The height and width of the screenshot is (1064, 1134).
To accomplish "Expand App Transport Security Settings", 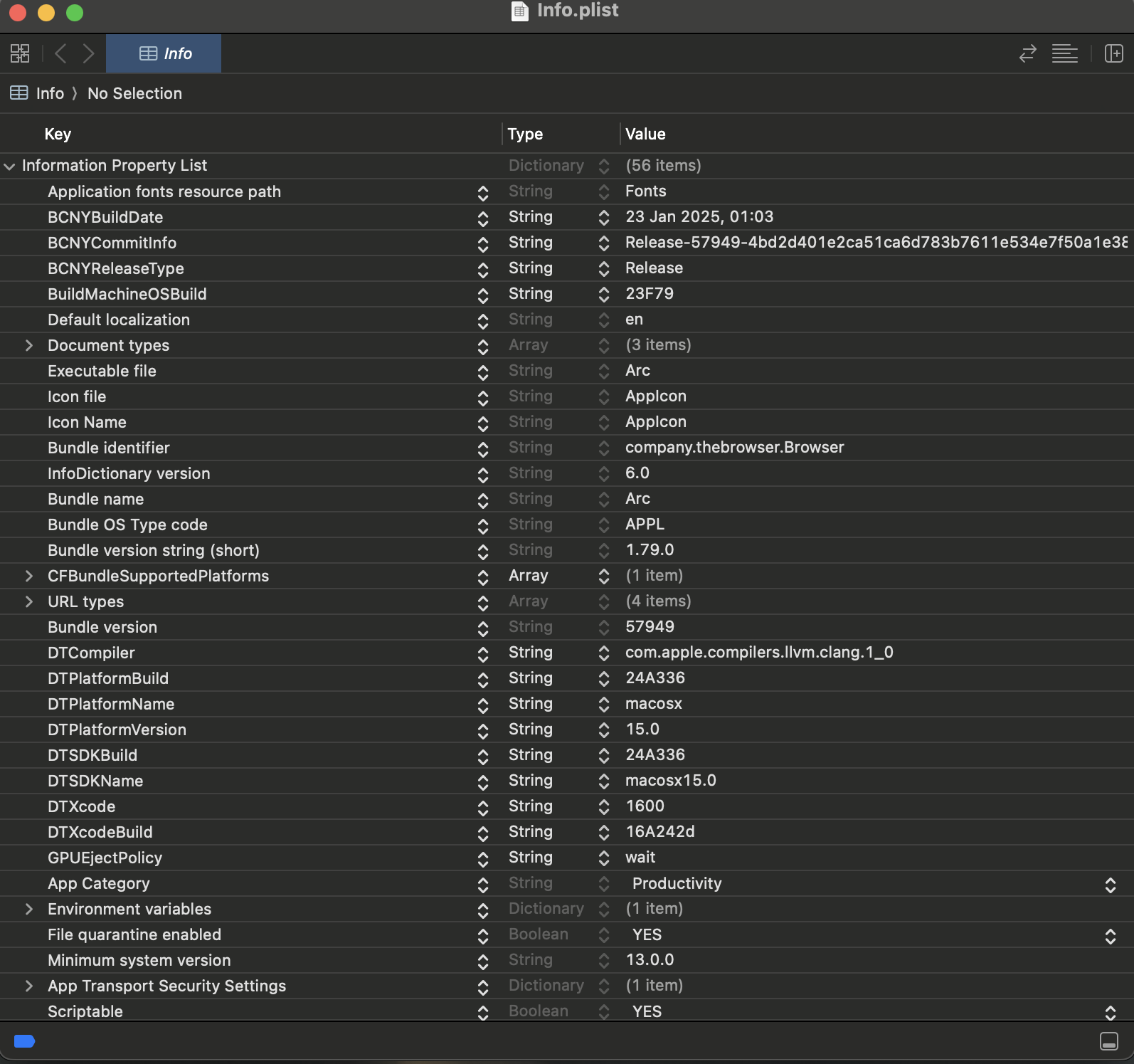I will [28, 986].
